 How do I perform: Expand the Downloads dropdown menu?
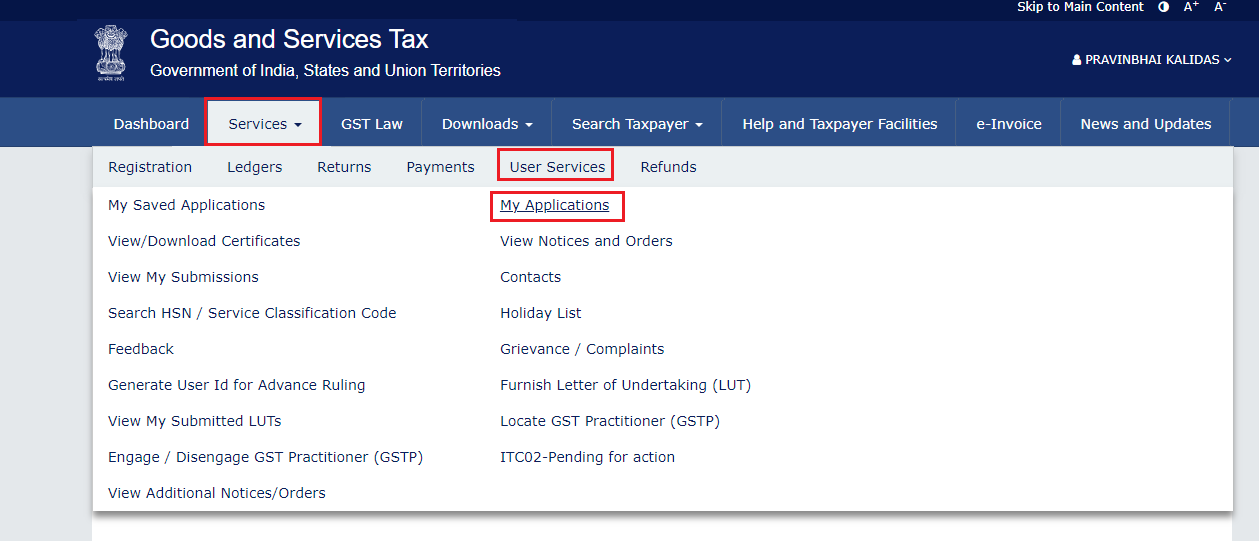tap(487, 124)
